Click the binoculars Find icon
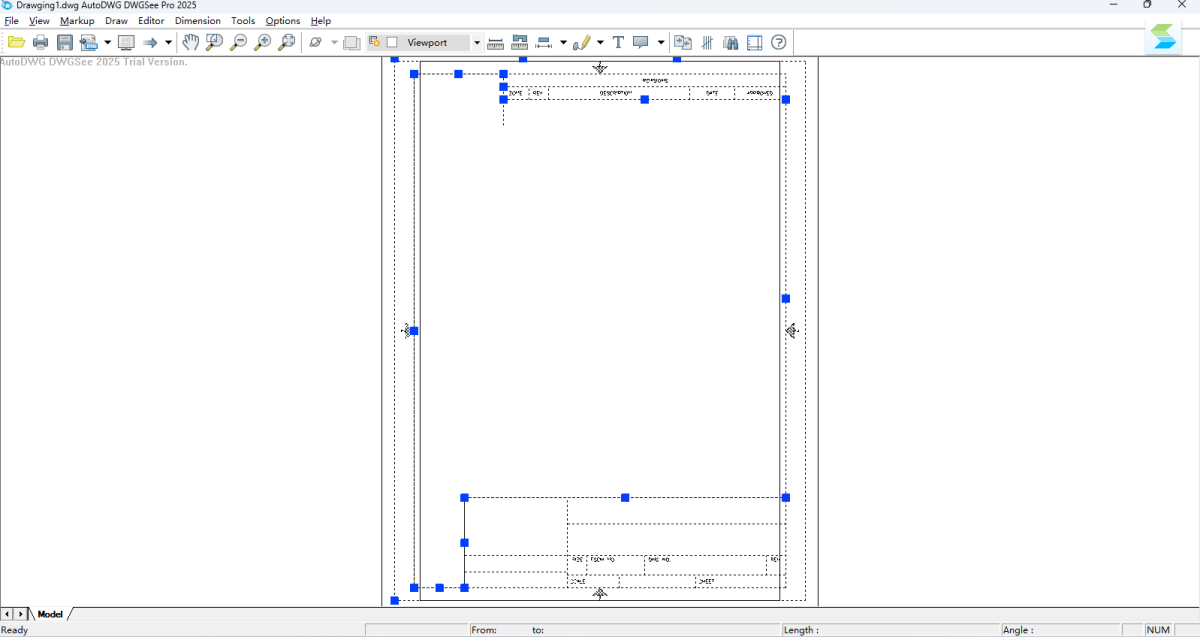 (731, 42)
